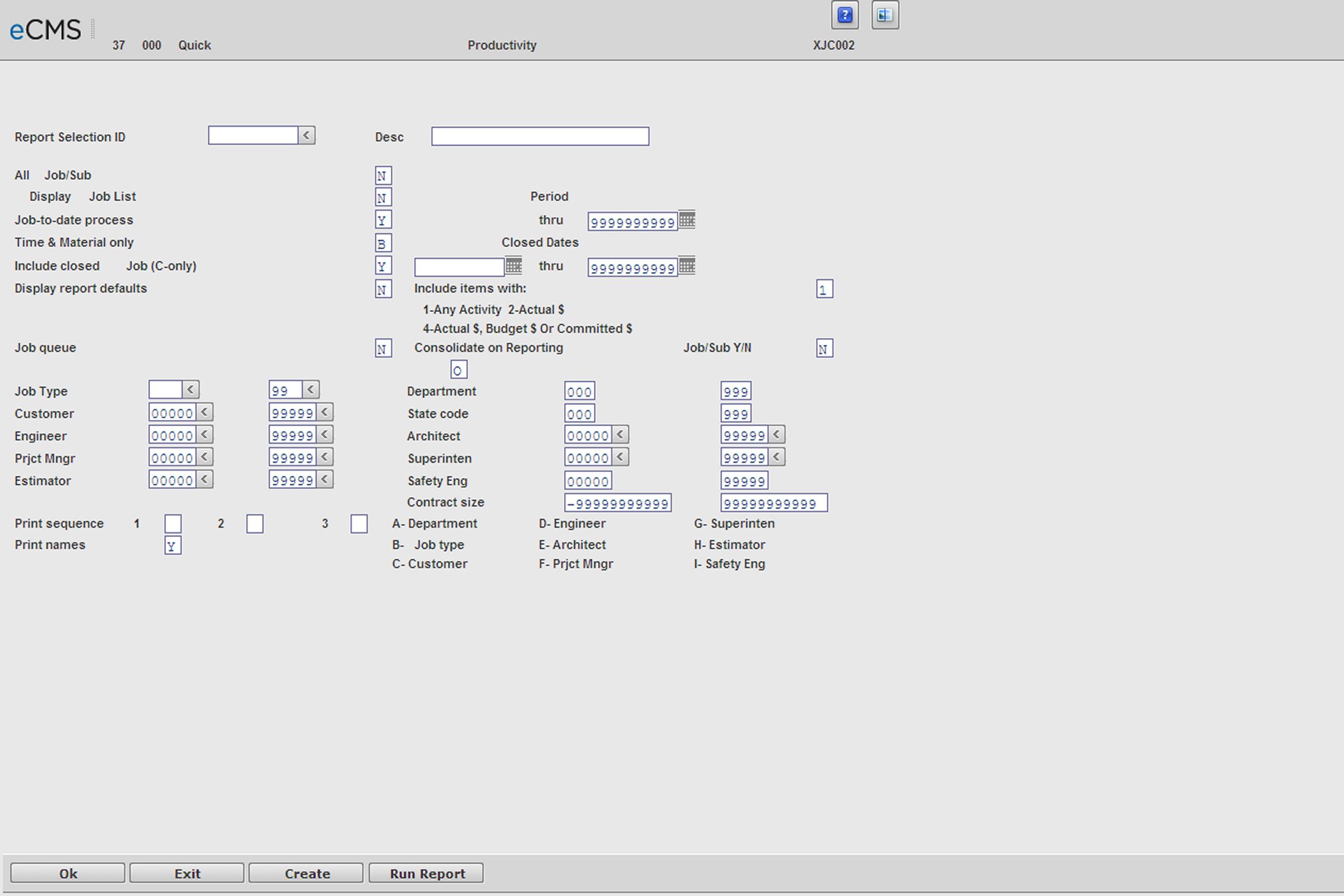The width and height of the screenshot is (1344, 896).
Task: Click the Ok button
Action: pyautogui.click(x=68, y=873)
